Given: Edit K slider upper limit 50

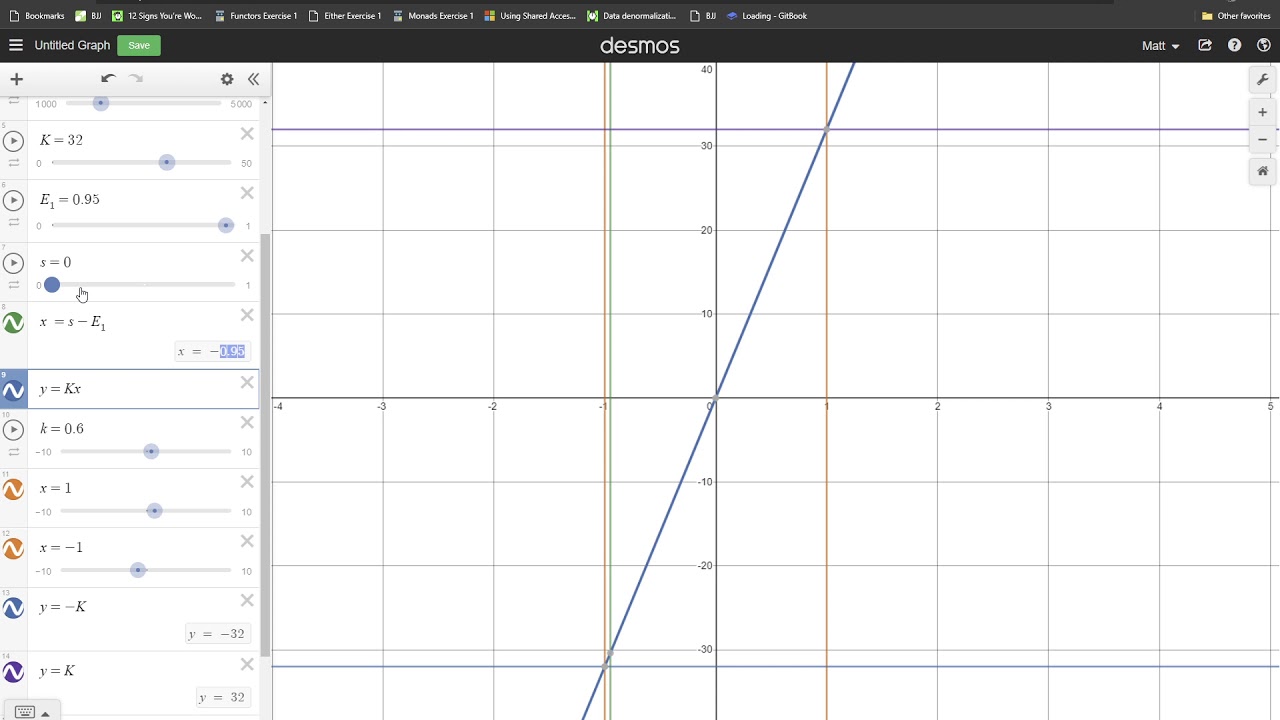Looking at the screenshot, I should (x=246, y=163).
